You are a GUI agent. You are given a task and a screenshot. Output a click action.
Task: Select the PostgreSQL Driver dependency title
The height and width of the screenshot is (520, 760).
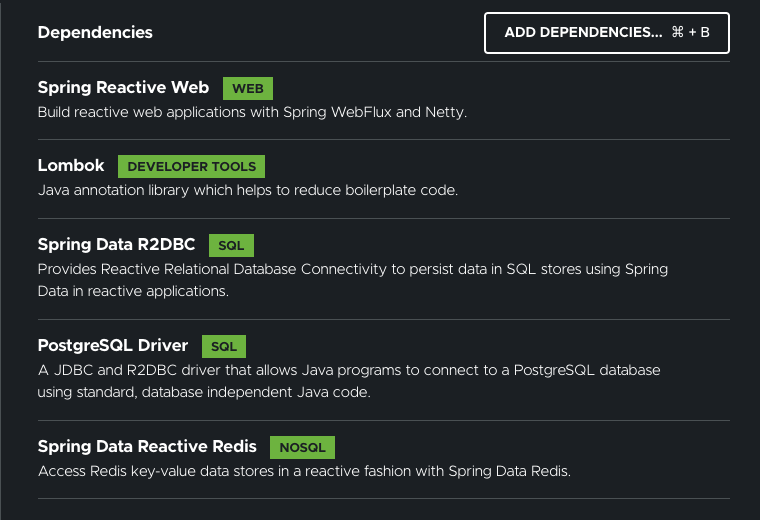point(112,346)
